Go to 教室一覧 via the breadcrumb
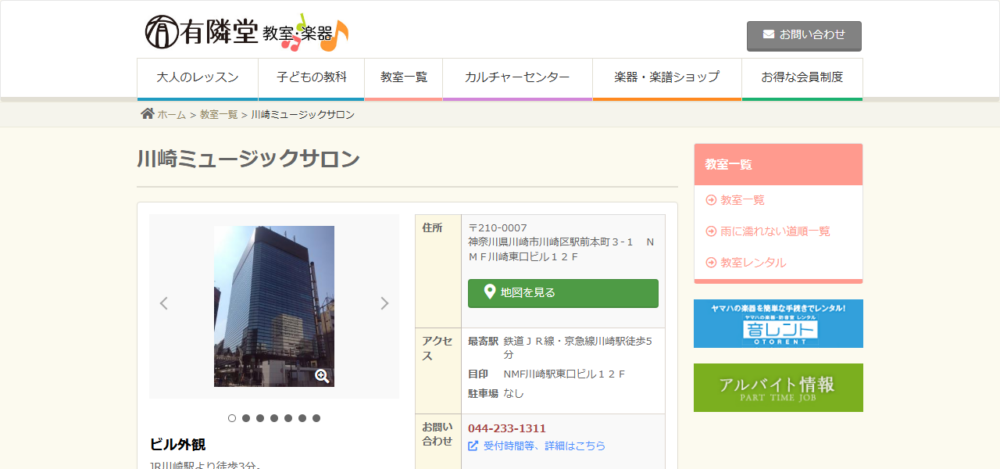Screen dimensions: 1000x469 (219, 115)
